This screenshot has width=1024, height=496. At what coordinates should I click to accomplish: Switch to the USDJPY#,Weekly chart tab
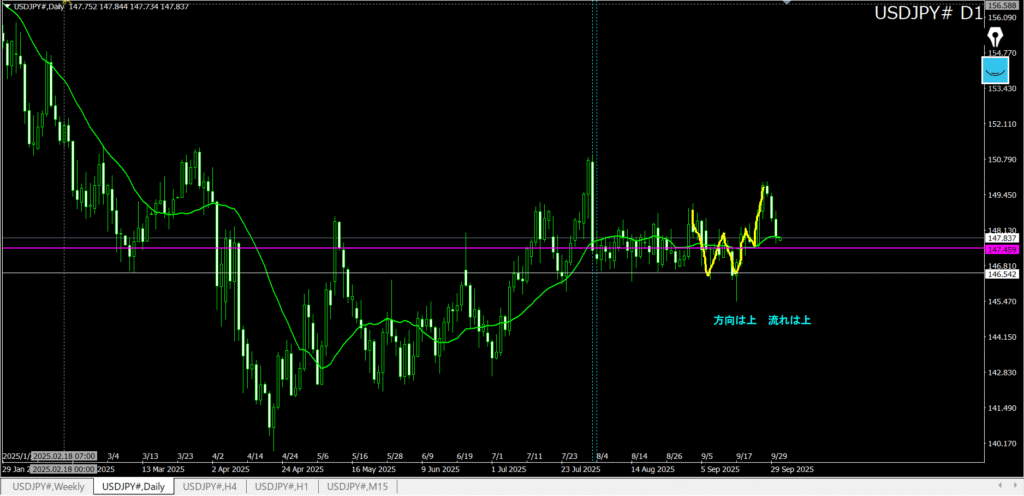click(47, 486)
